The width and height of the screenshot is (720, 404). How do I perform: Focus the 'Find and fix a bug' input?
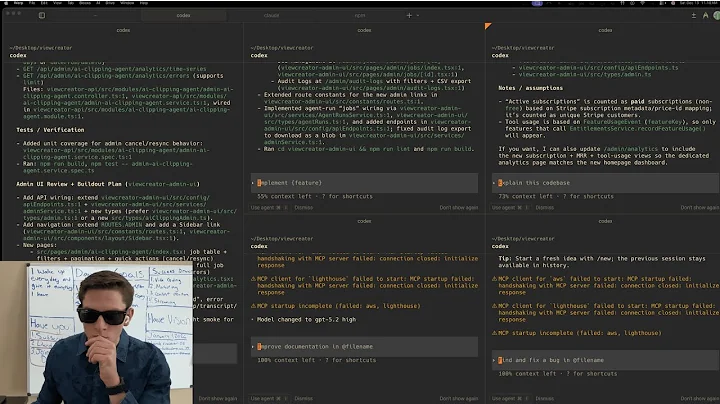click(605, 360)
